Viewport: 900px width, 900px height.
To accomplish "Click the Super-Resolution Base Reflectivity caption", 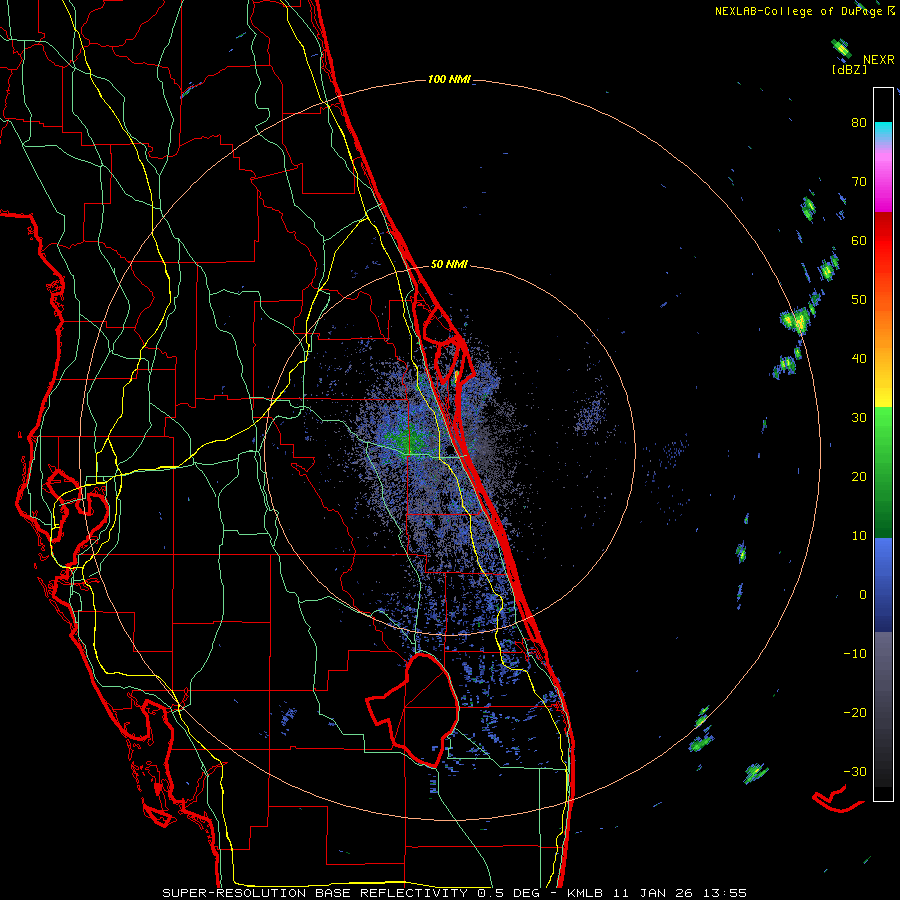I will coord(455,893).
